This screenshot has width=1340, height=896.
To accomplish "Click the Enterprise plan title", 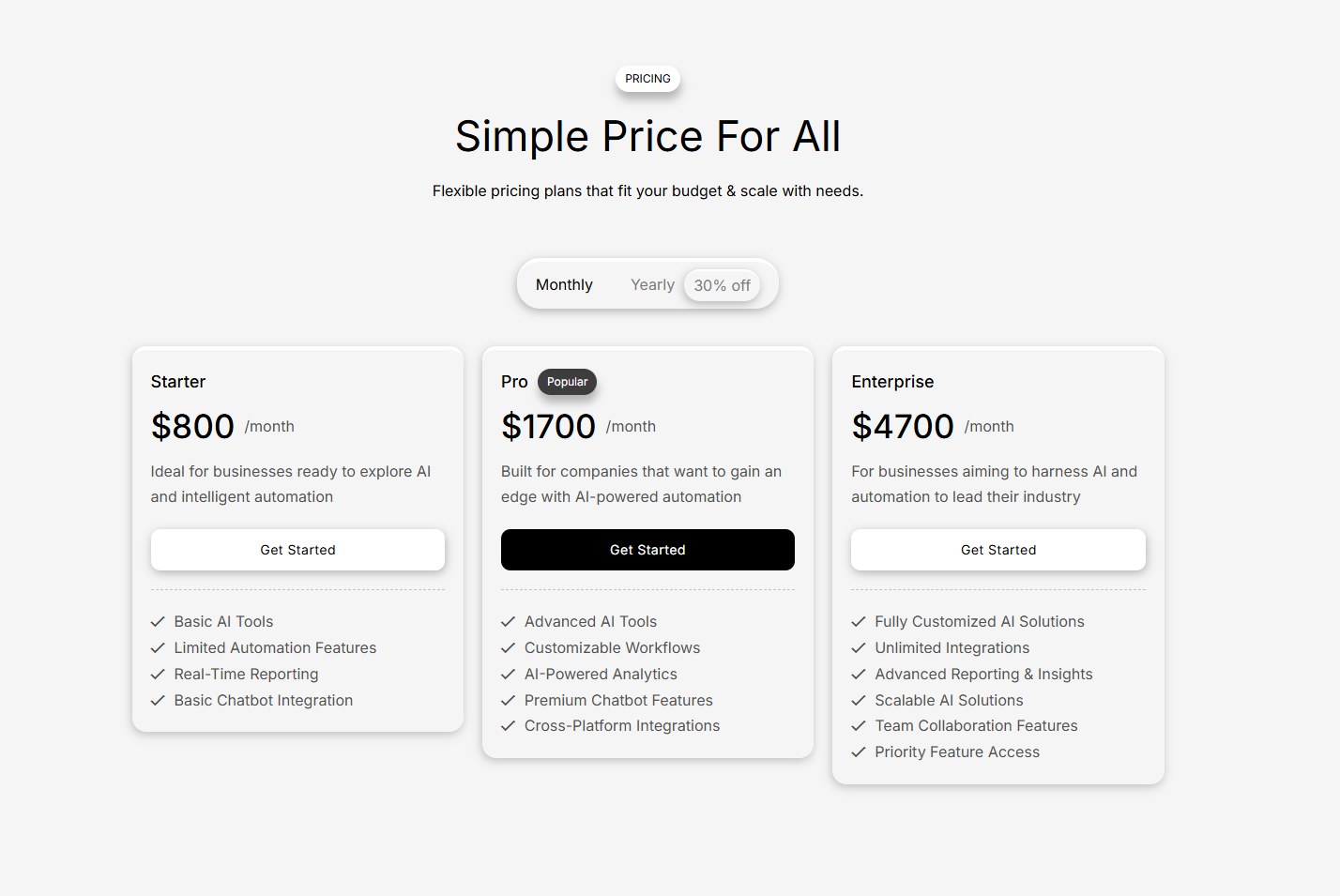I will point(892,382).
